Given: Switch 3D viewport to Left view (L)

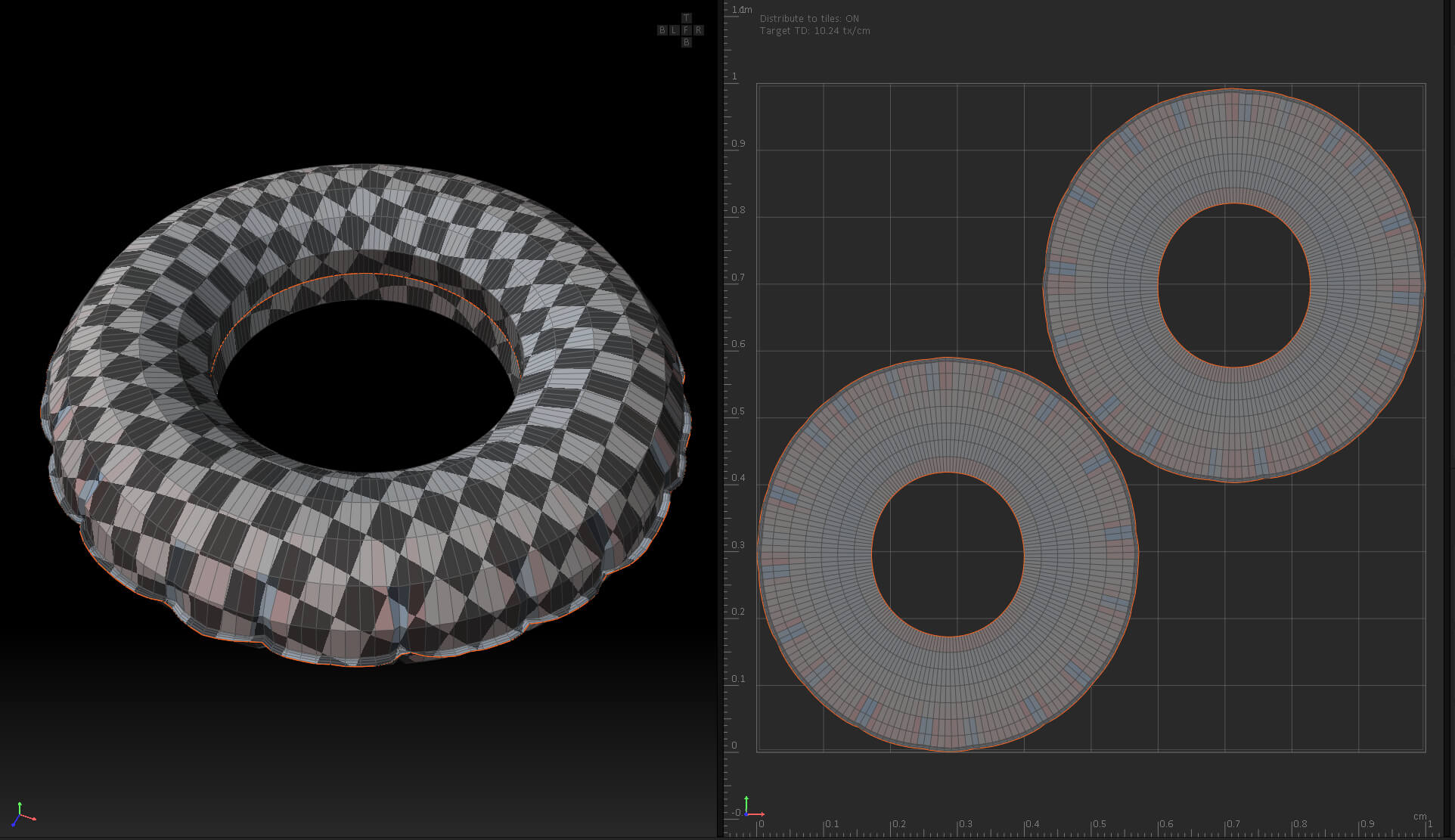Looking at the screenshot, I should pyautogui.click(x=674, y=30).
